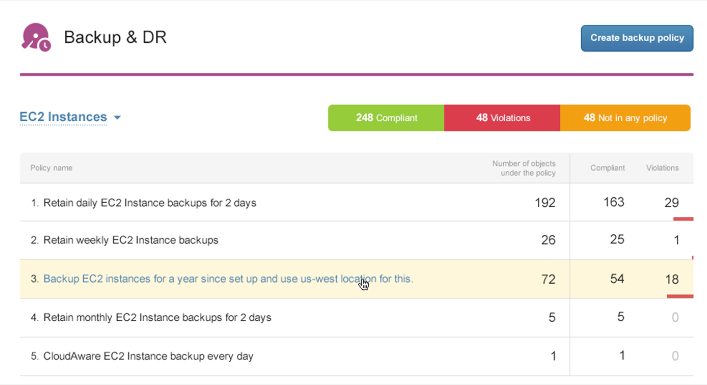Select the red 48 Violations segment

coord(502,118)
